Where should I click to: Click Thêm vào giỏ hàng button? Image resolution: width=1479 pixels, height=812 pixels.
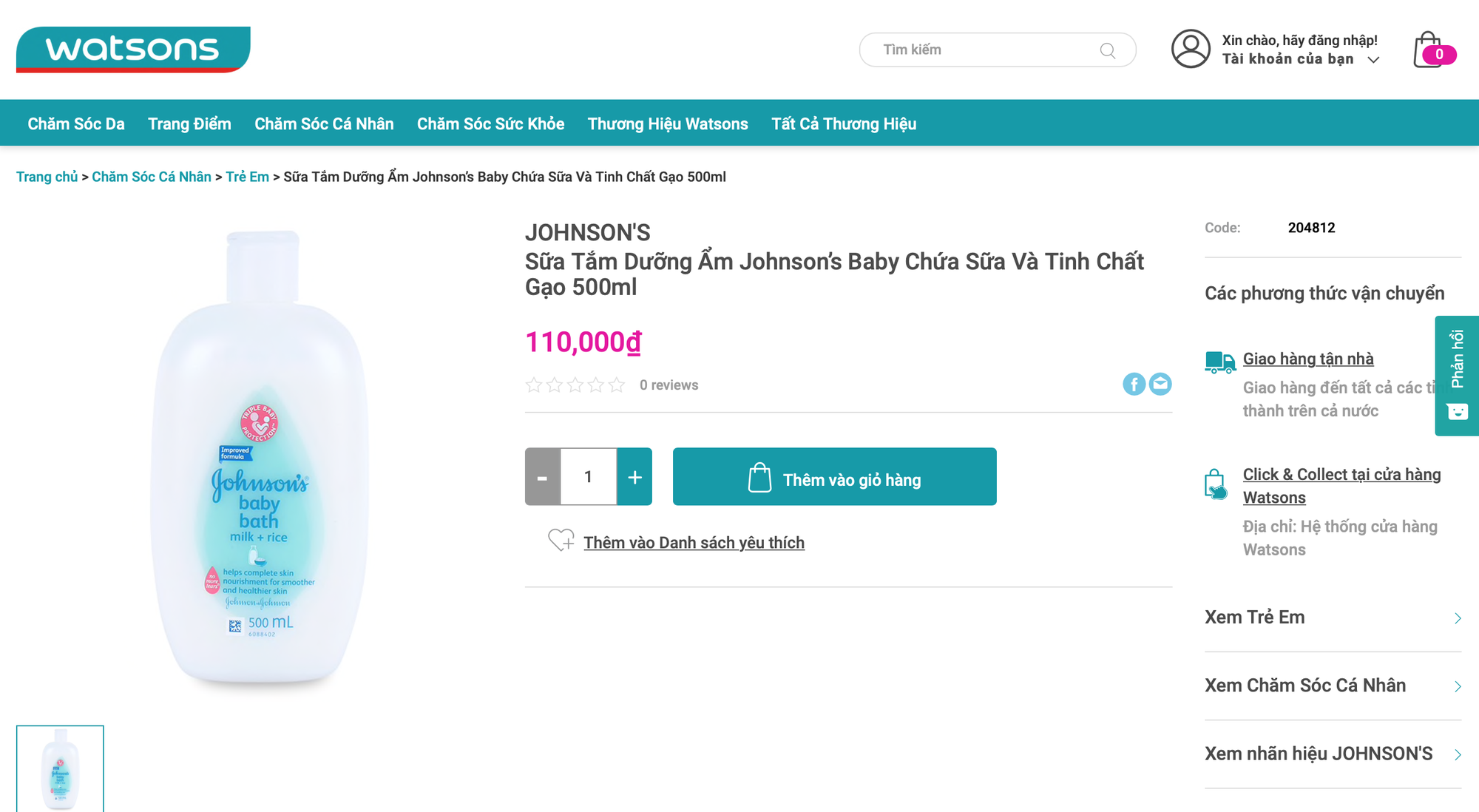[834, 477]
